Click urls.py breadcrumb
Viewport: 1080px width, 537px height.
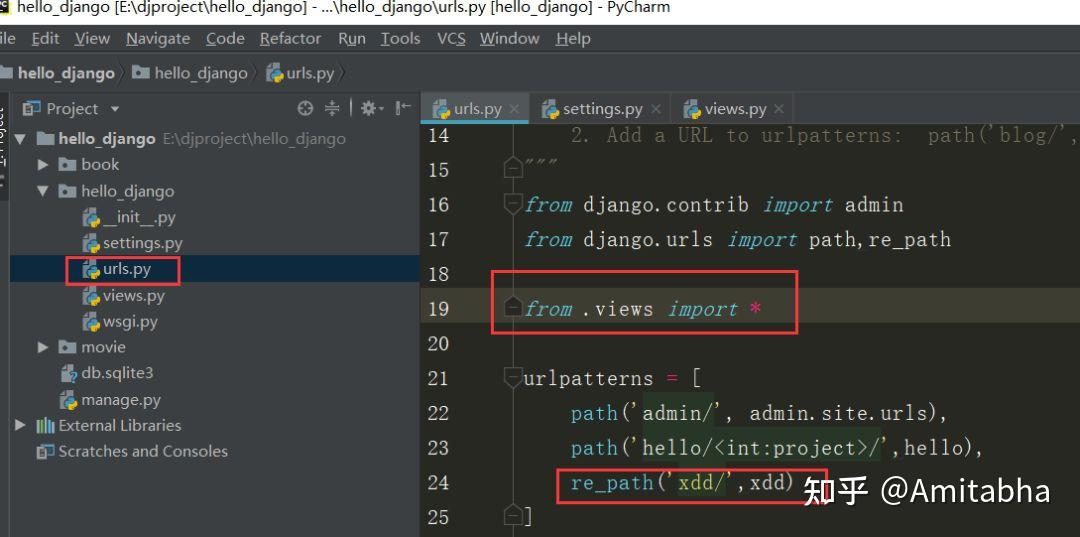pos(300,73)
